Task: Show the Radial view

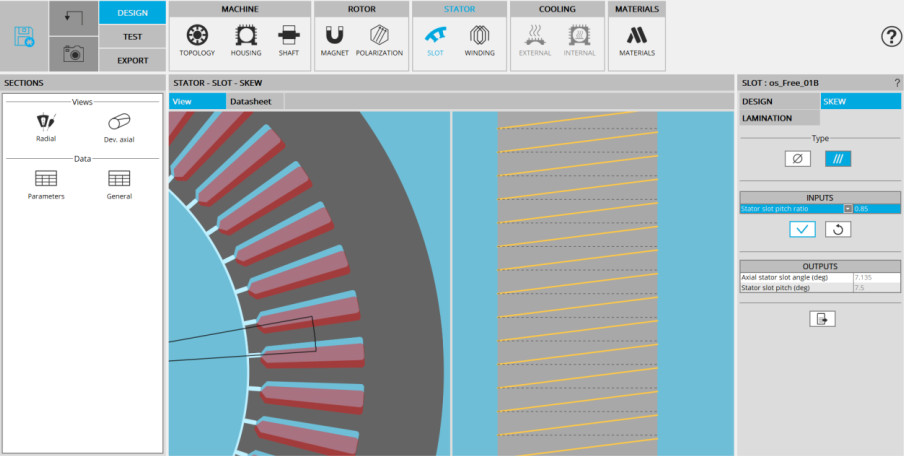Action: 46,127
